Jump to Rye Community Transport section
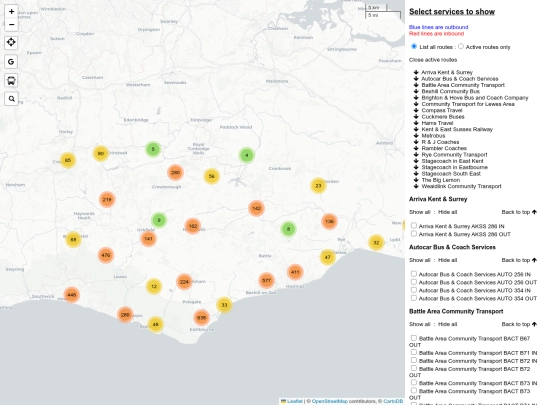Screen dimensions: 540x405 tap(454, 155)
